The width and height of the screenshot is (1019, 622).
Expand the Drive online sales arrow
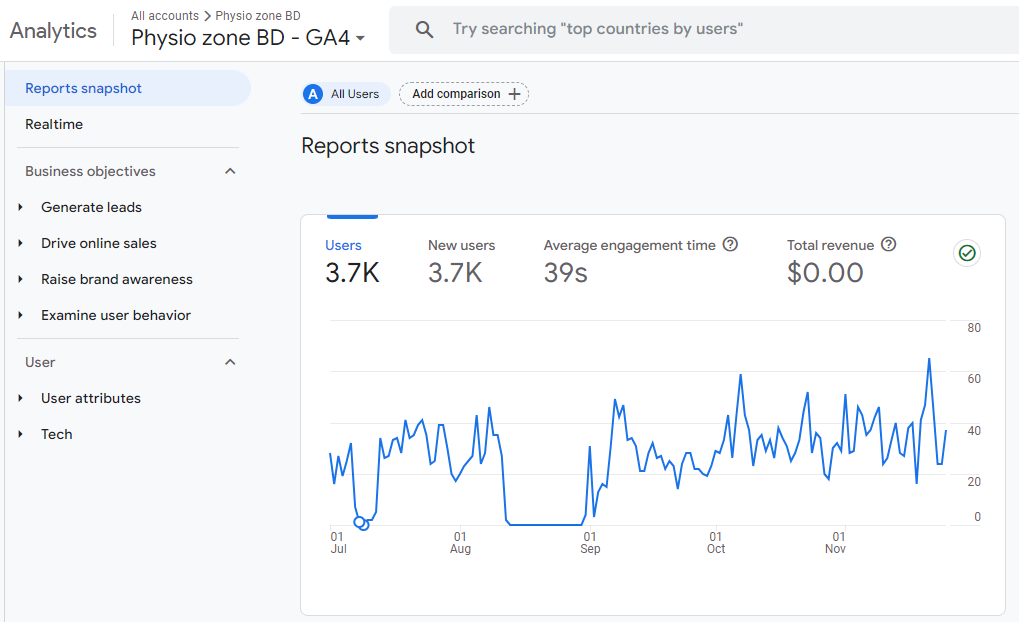click(21, 243)
